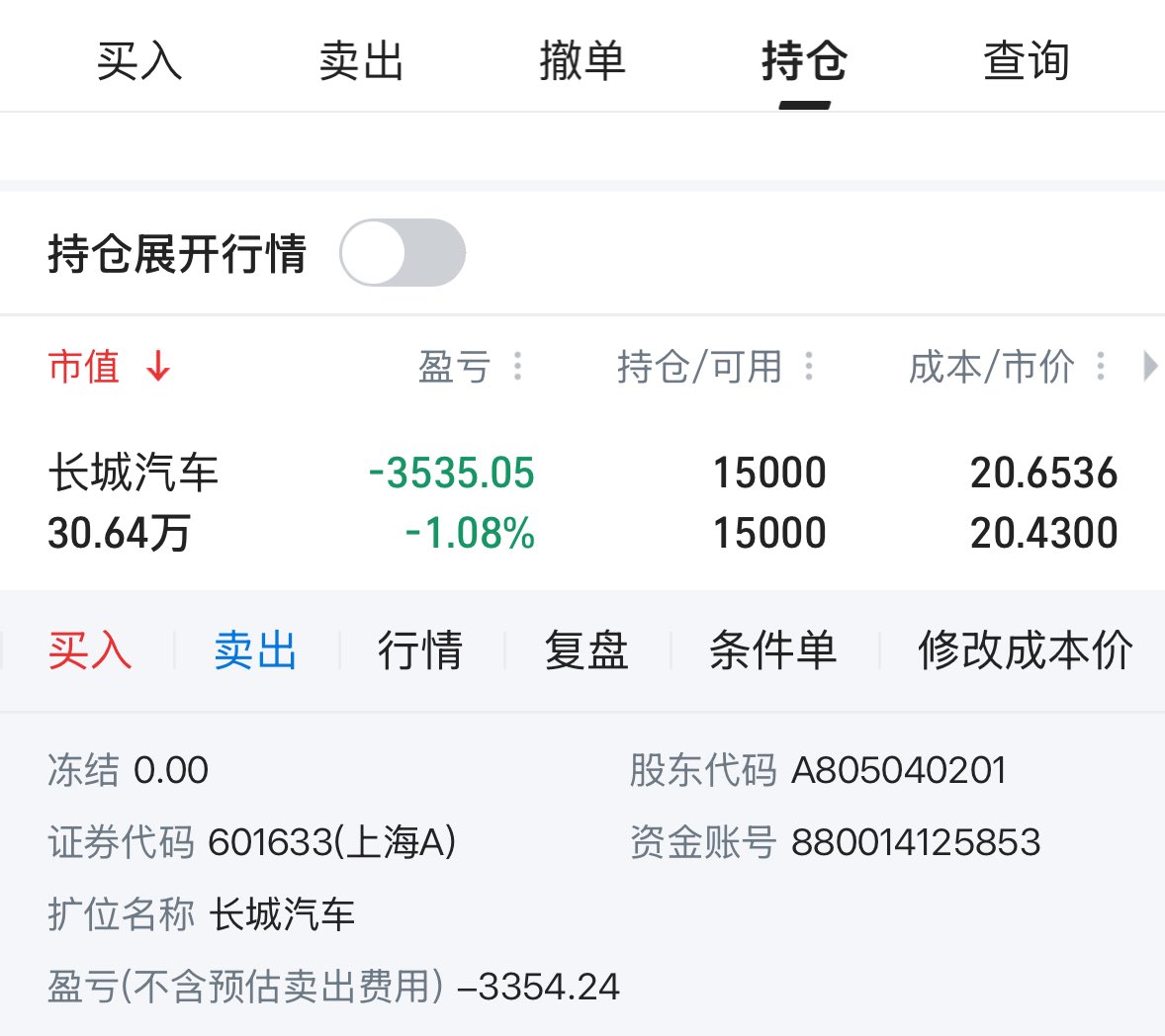Open 行情 for 长城汽车
Screen dimensions: 1165x1036
point(420,651)
